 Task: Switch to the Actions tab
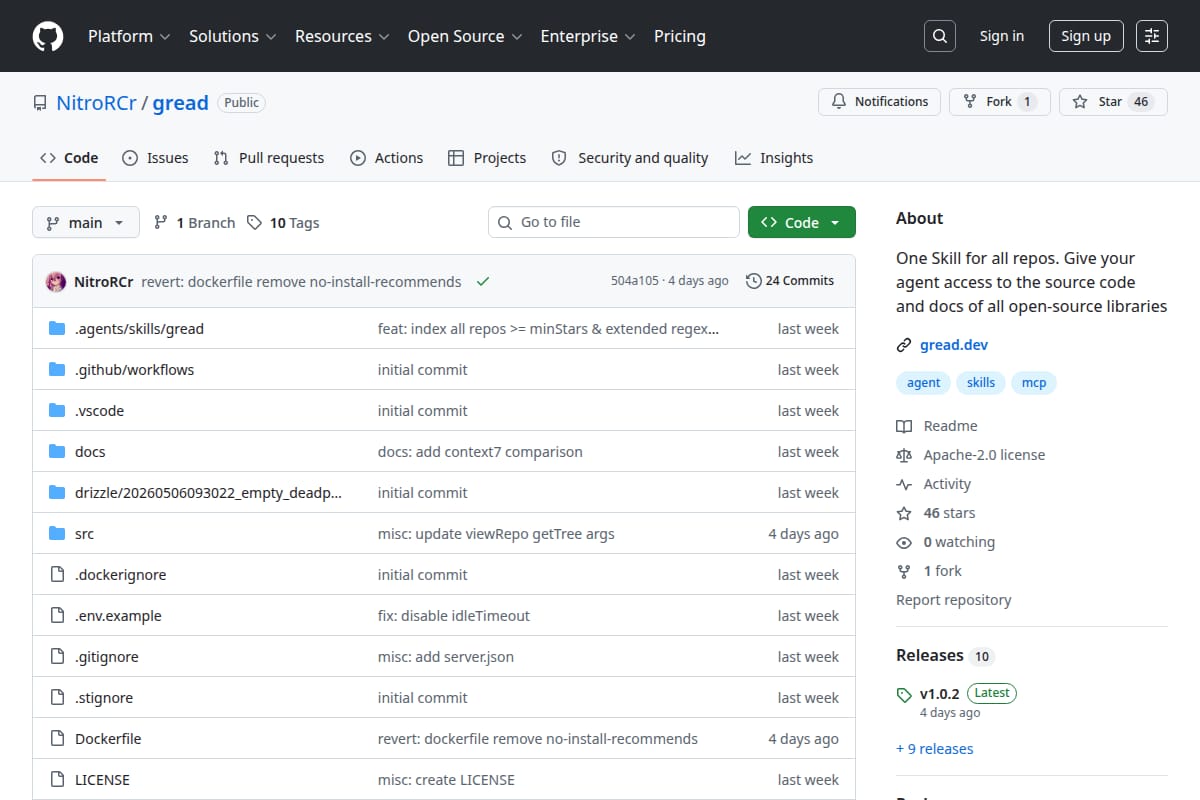point(386,158)
